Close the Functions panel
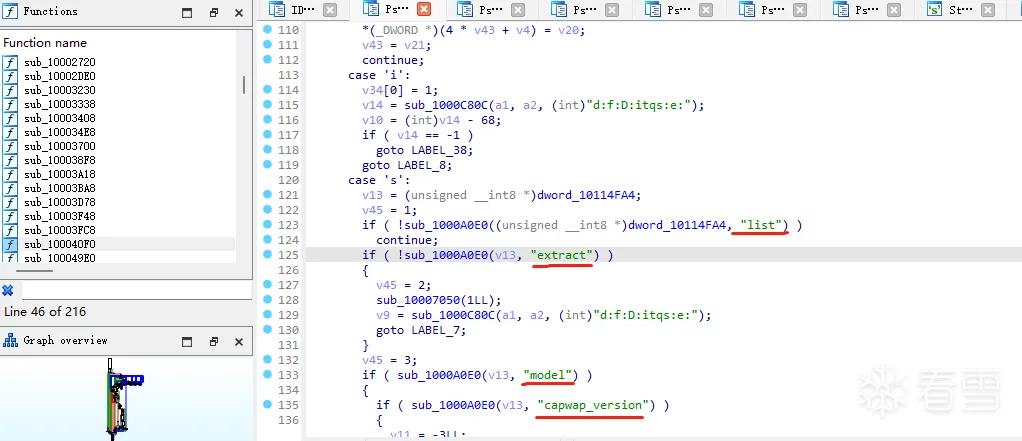Viewport: 1022px width, 441px height. tap(239, 12)
